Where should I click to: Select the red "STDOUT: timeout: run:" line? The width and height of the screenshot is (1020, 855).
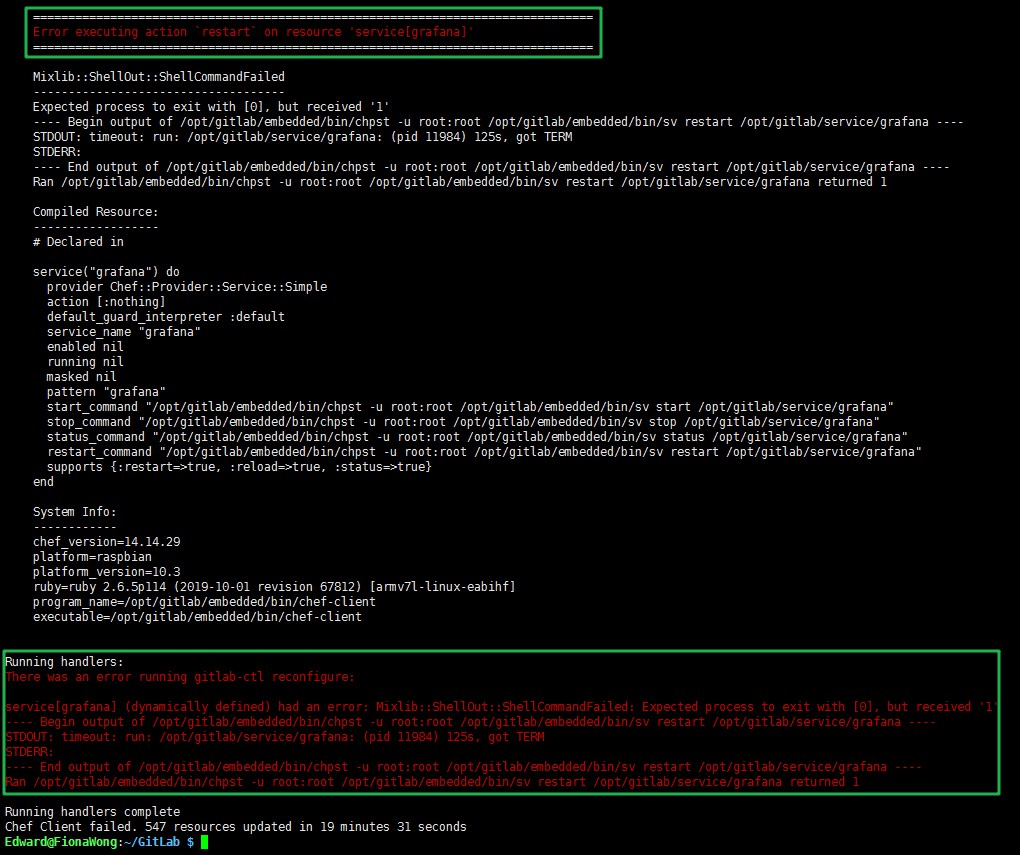(x=275, y=737)
